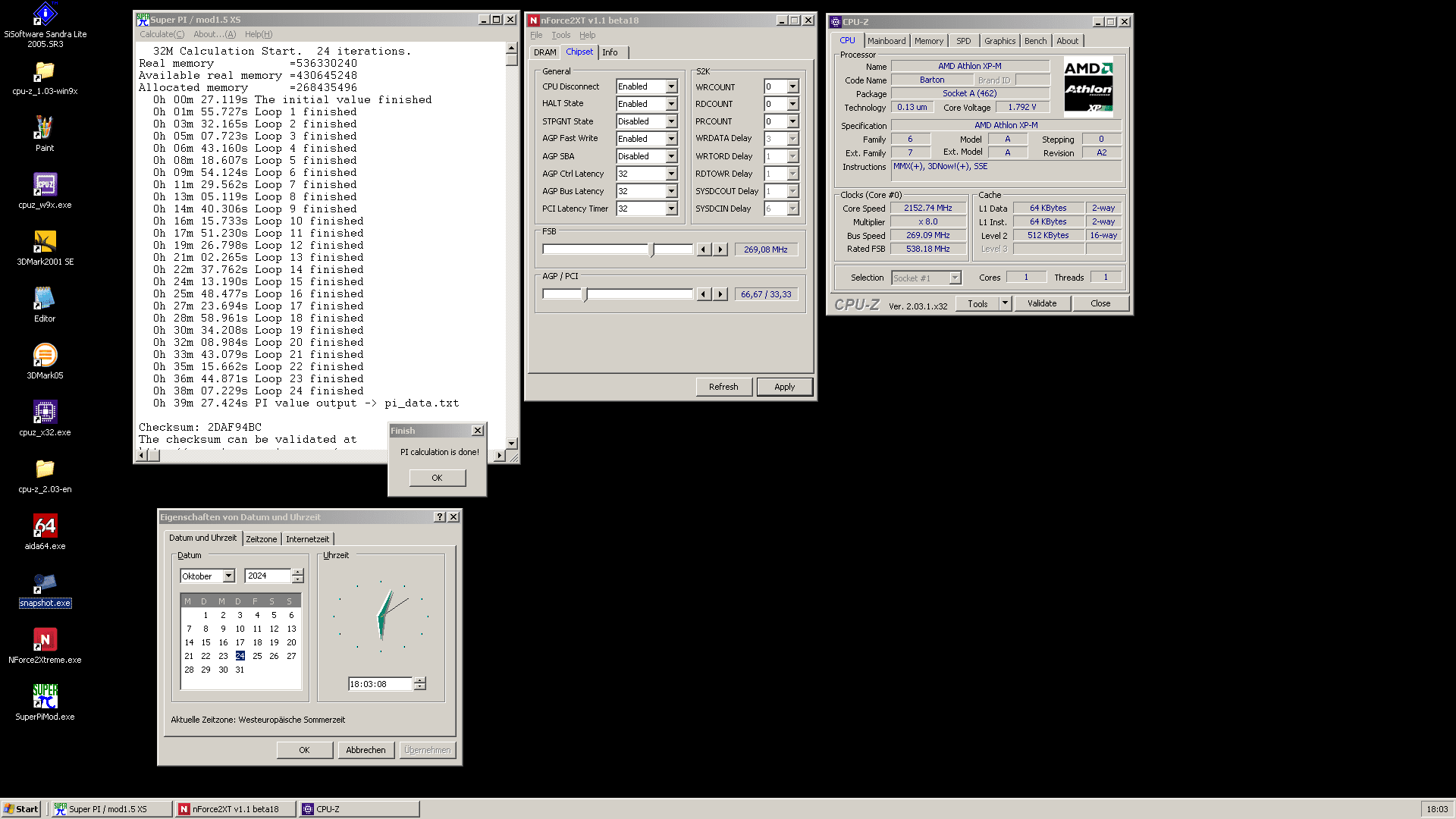The height and width of the screenshot is (819, 1456).
Task: Open Mainboard tab in CPU-Z
Action: pyautogui.click(x=886, y=41)
